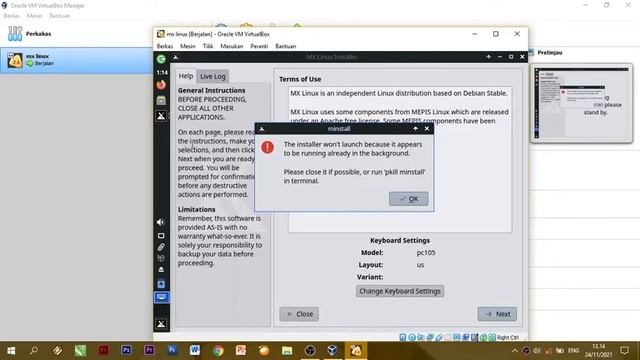Close the minstall dialog with its X button
The width and height of the screenshot is (640, 360).
[x=427, y=129]
